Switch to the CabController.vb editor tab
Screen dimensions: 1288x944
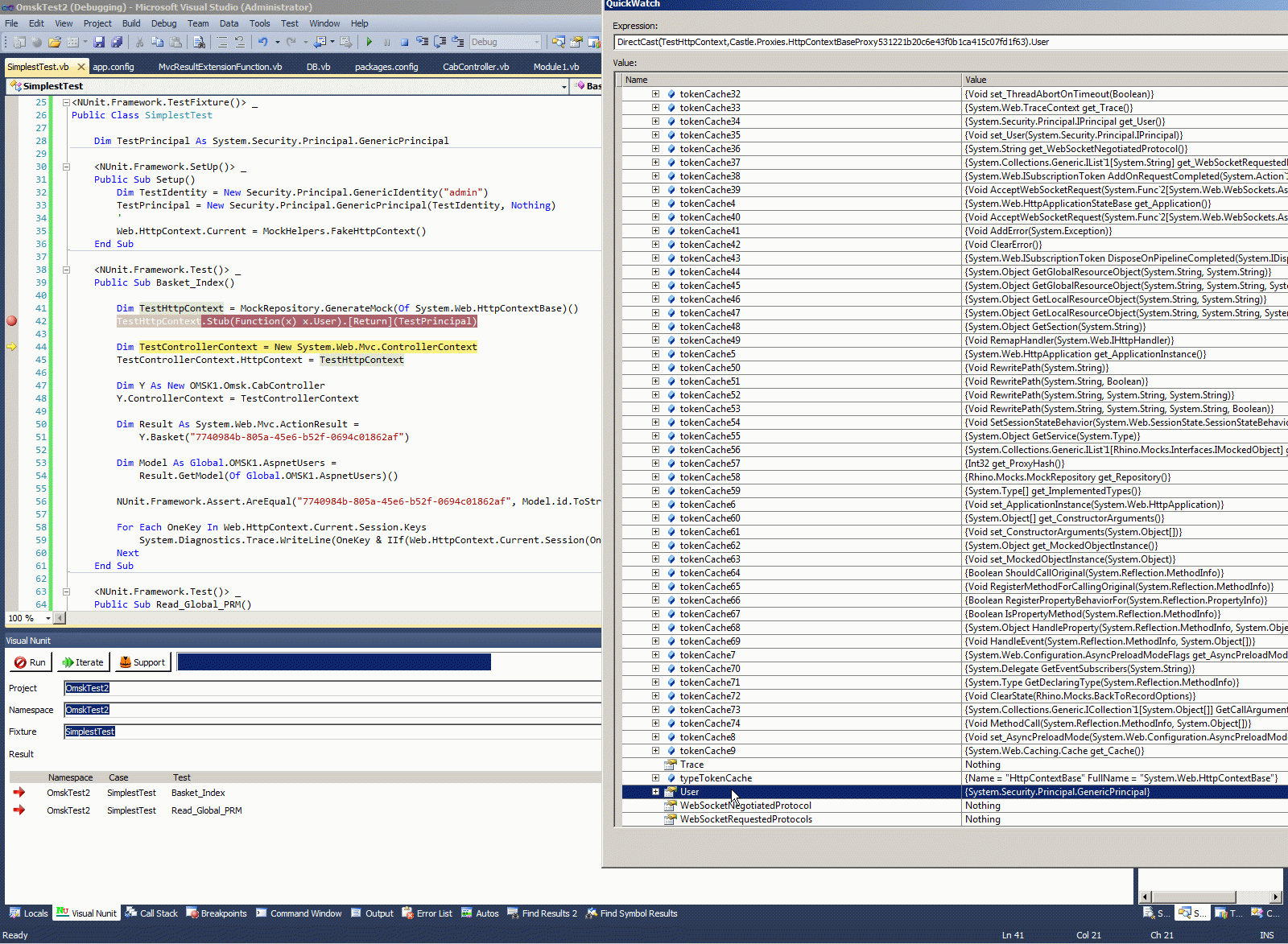476,67
